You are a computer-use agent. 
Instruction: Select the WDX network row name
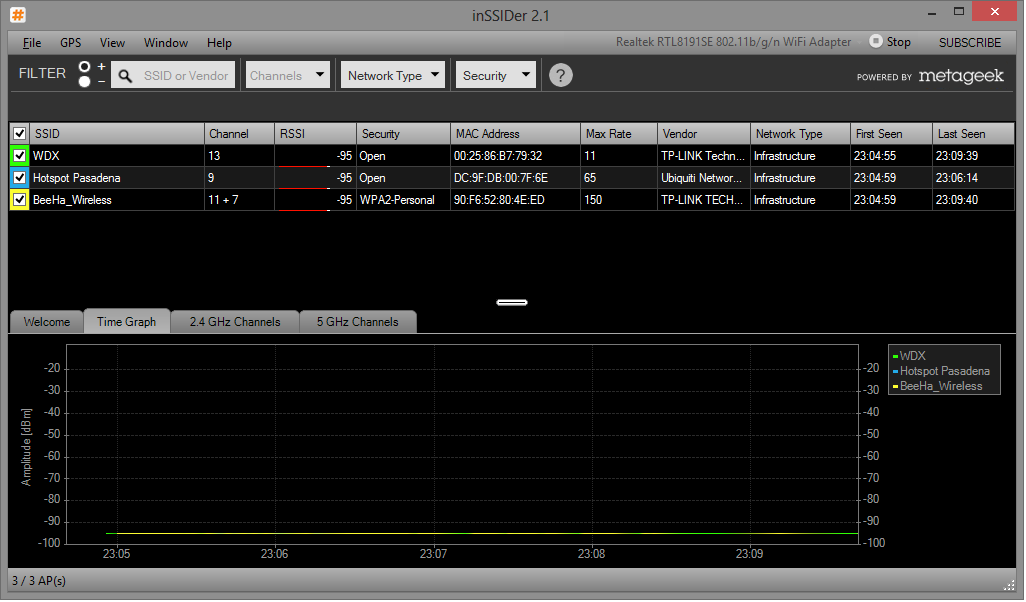tap(46, 156)
